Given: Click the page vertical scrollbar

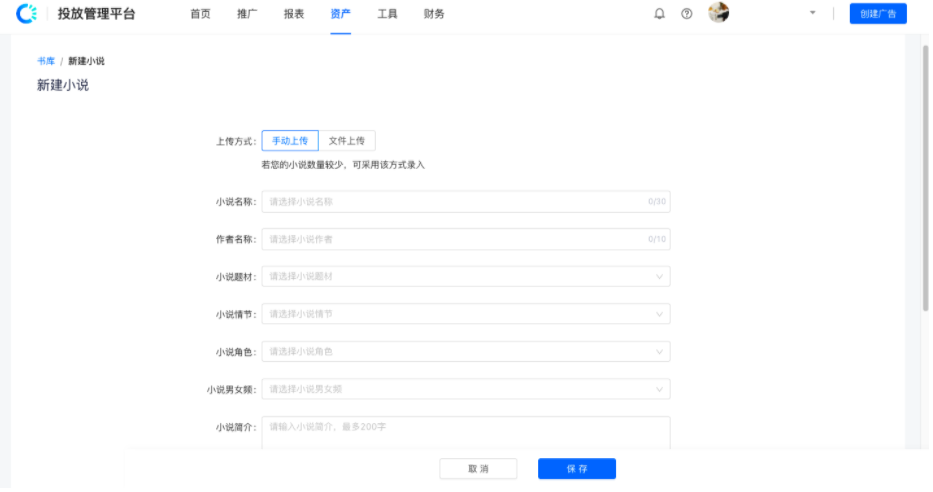Looking at the screenshot, I should coord(925,178).
